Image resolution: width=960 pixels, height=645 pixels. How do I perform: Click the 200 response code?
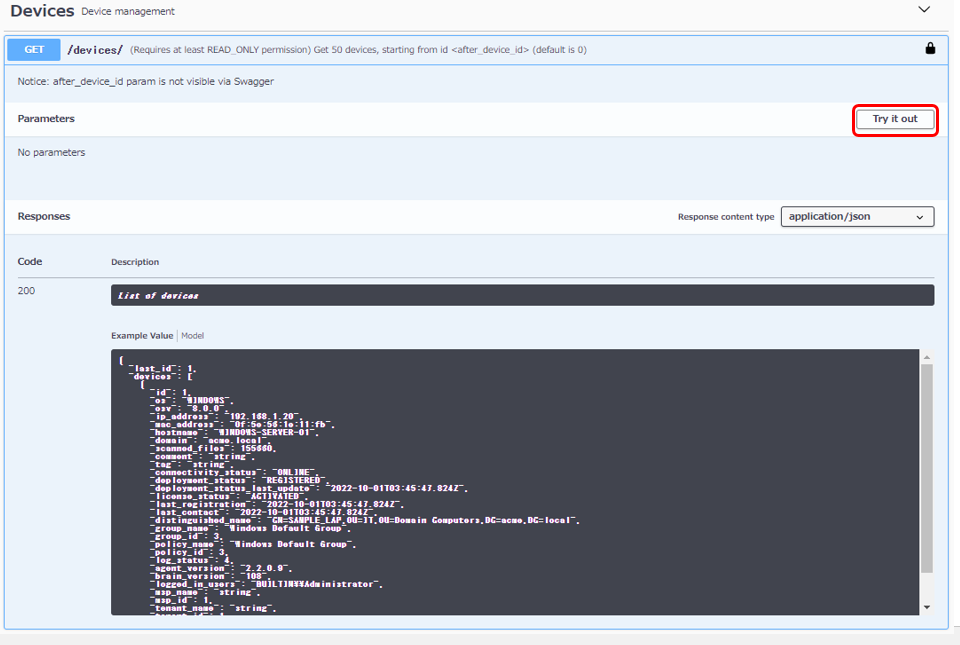[26, 291]
